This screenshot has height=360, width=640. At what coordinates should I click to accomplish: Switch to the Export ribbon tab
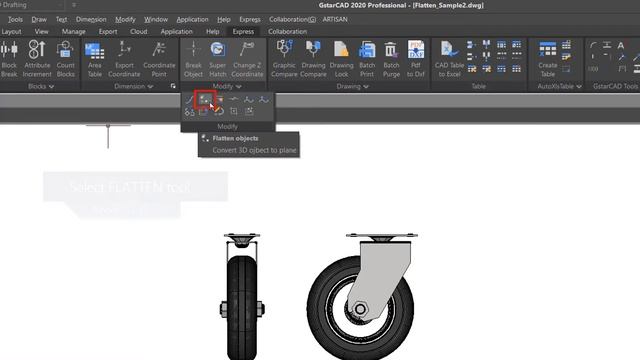108,31
